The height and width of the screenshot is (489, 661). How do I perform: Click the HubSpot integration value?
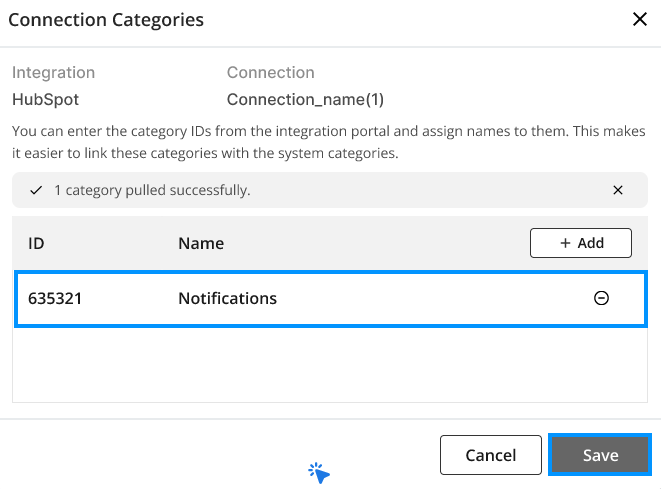[46, 99]
